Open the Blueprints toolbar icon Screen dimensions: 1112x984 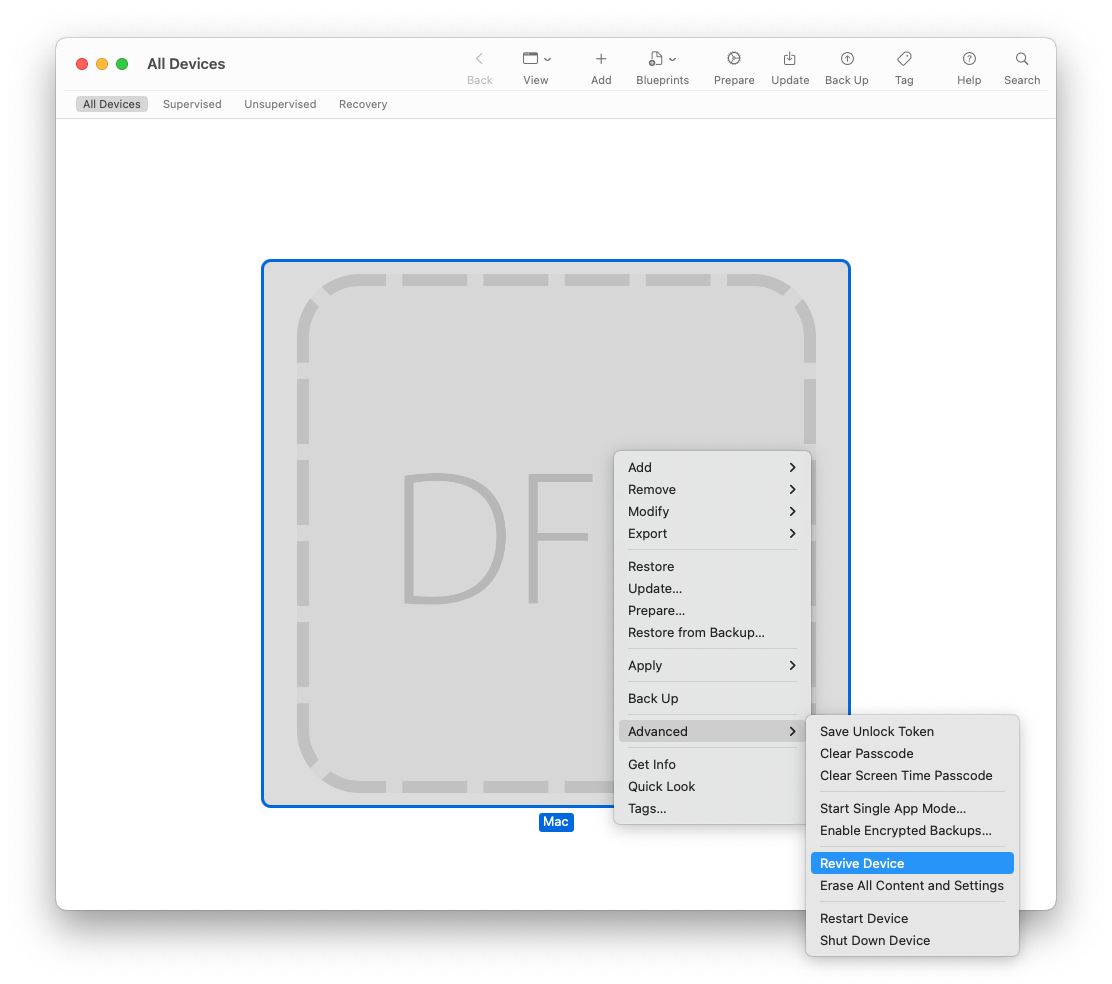(656, 59)
